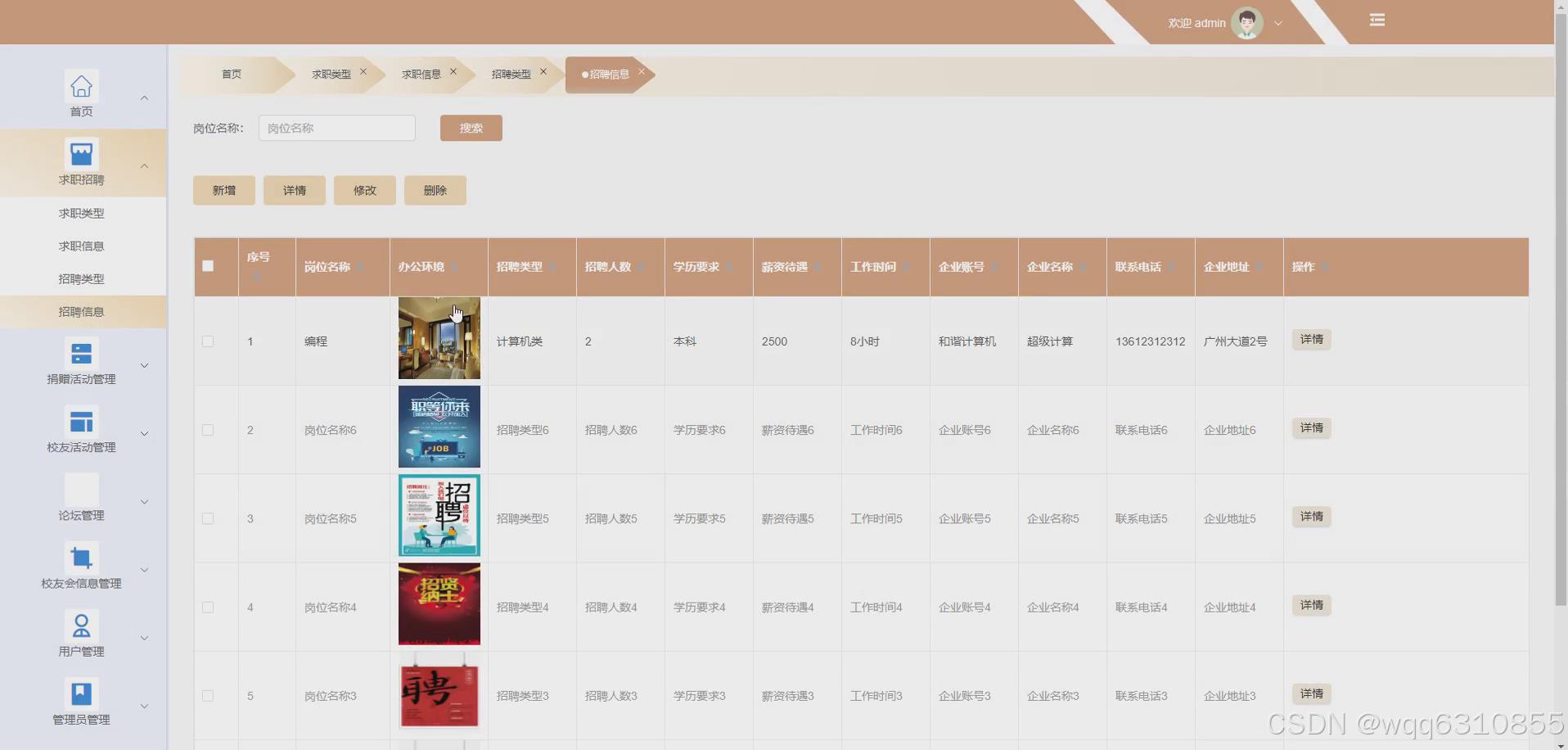This screenshot has width=1568, height=750.
Task: Tick the checkbox for 岗位名称5 row
Action: point(208,518)
